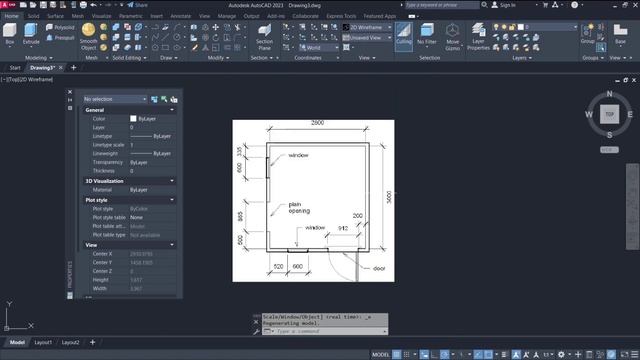640x360 pixels.
Task: Click the Open folder icon in quick access toolbar
Action: (33, 5)
